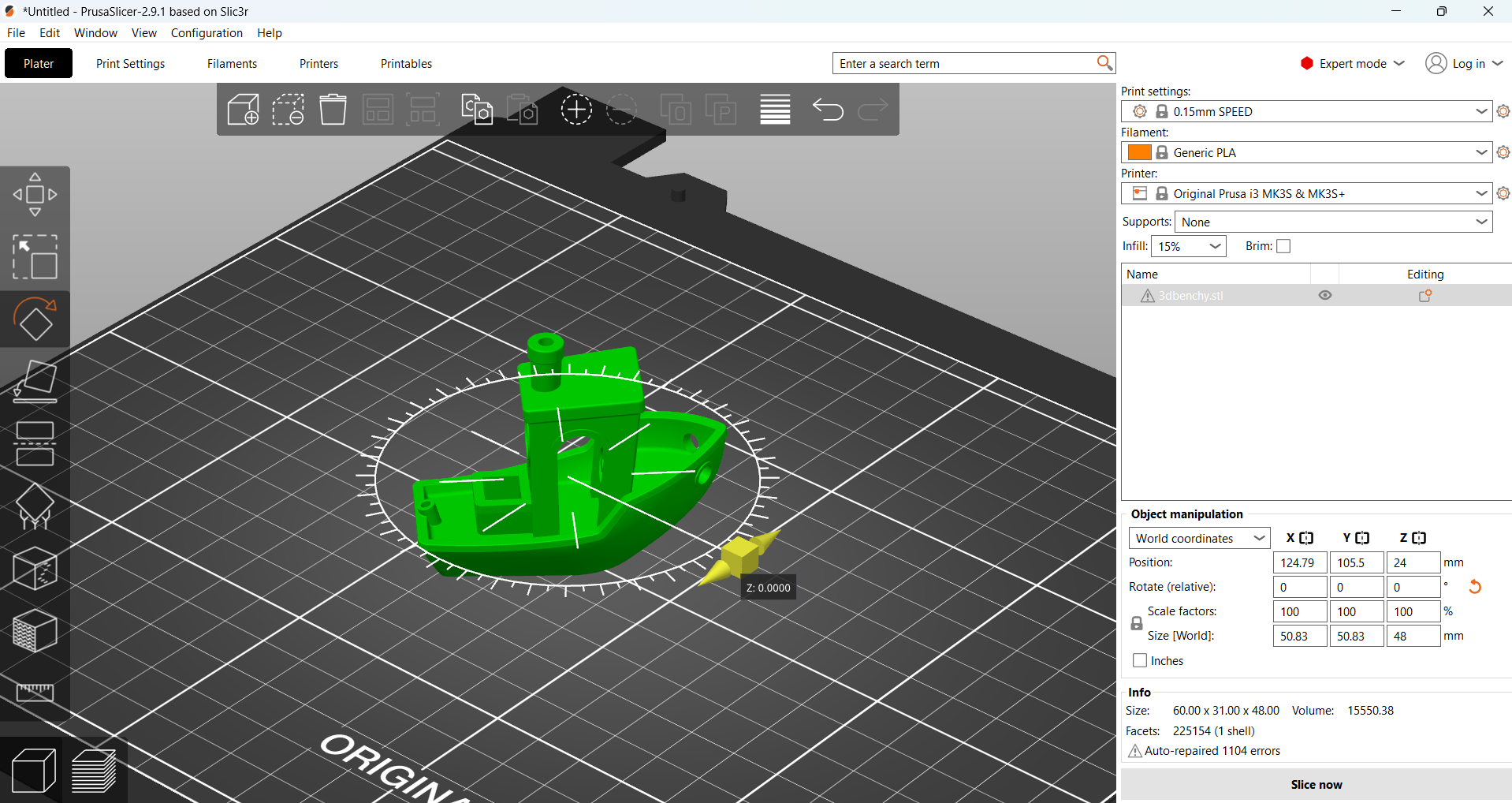Switch to Print Settings tab

pos(131,64)
